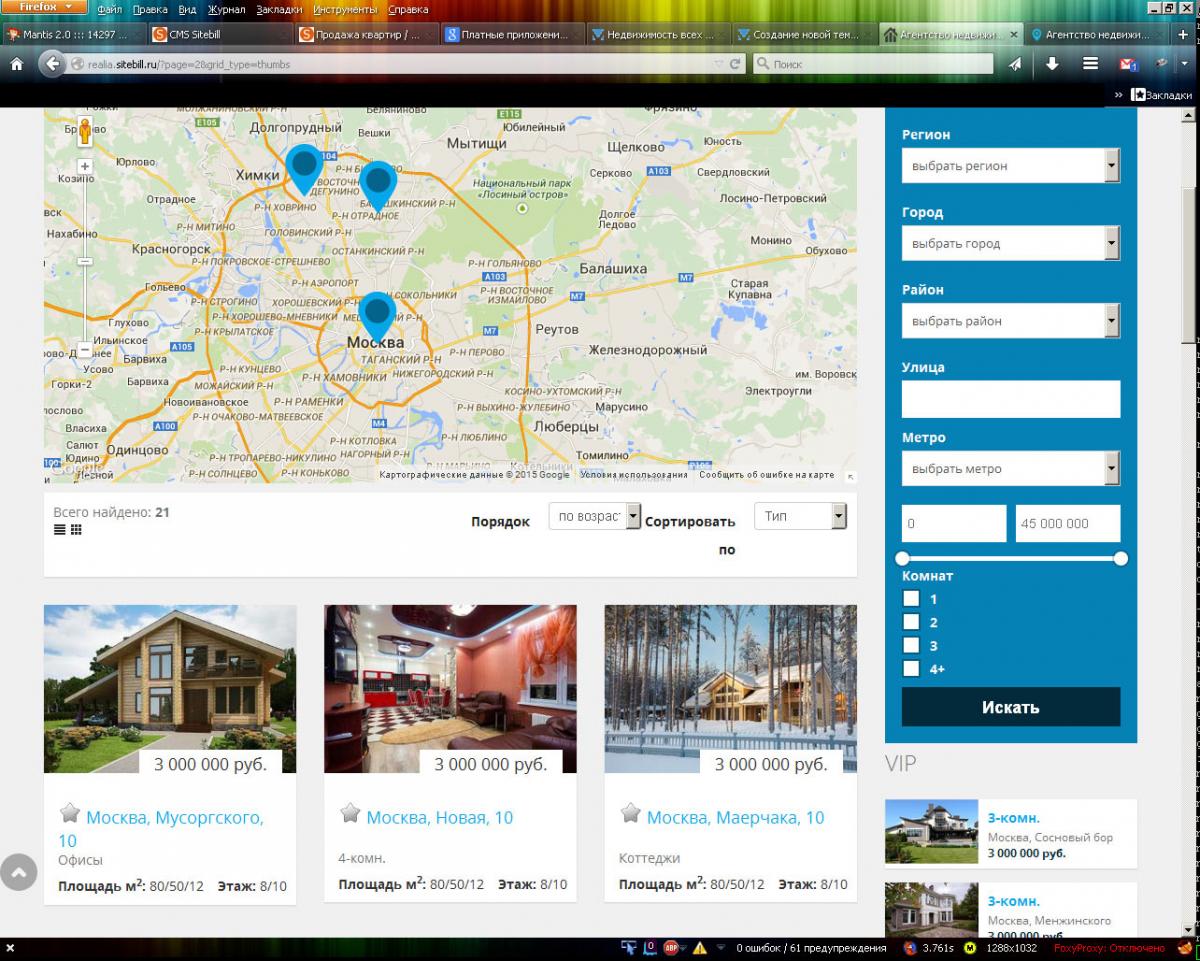The image size is (1200, 961).
Task: Open the Москва, Новая, 10 listing link
Action: [x=440, y=817]
